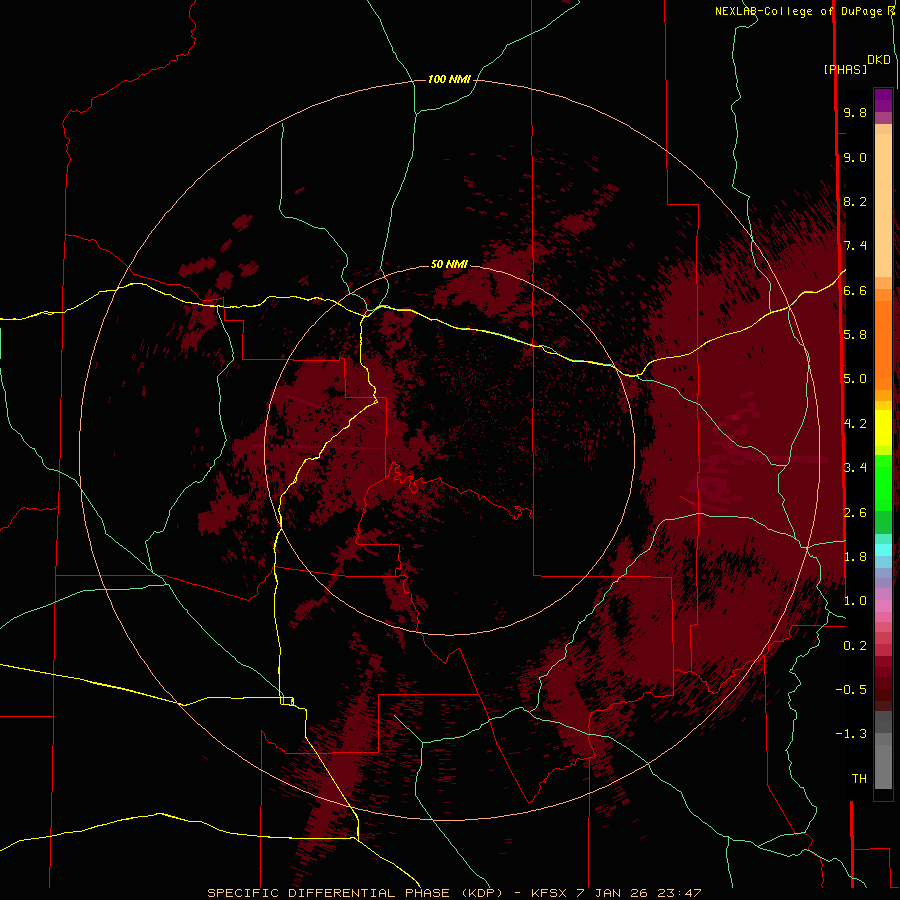The width and height of the screenshot is (900, 900).
Task: Pick the bright green segment of color bar
Action: 883,483
